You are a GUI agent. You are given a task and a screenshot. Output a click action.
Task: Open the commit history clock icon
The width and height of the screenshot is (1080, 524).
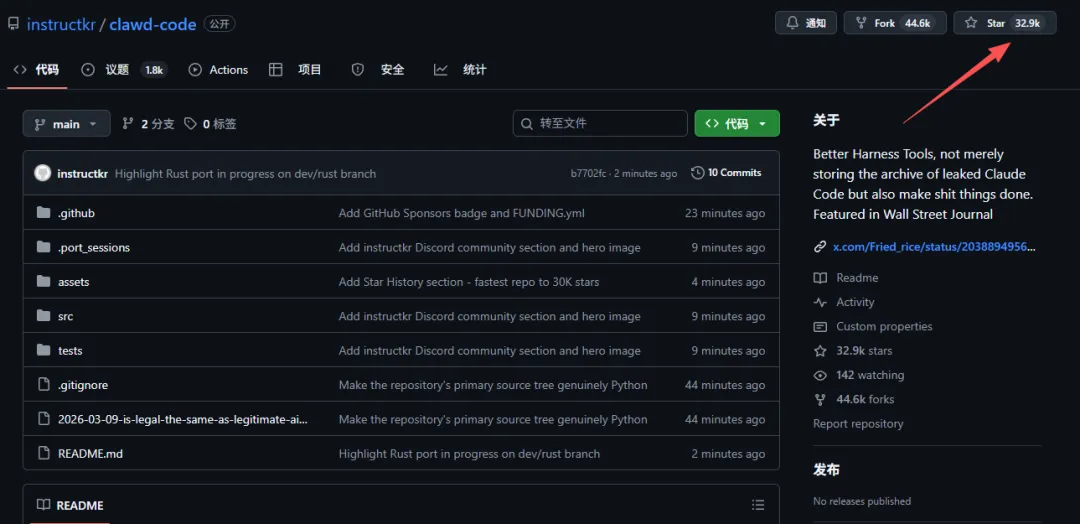click(x=697, y=173)
